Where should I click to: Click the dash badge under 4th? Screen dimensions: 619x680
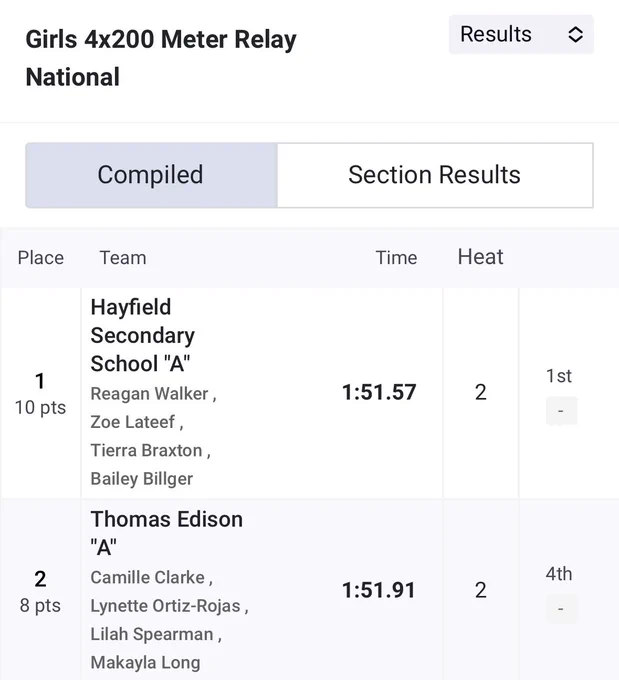click(561, 609)
